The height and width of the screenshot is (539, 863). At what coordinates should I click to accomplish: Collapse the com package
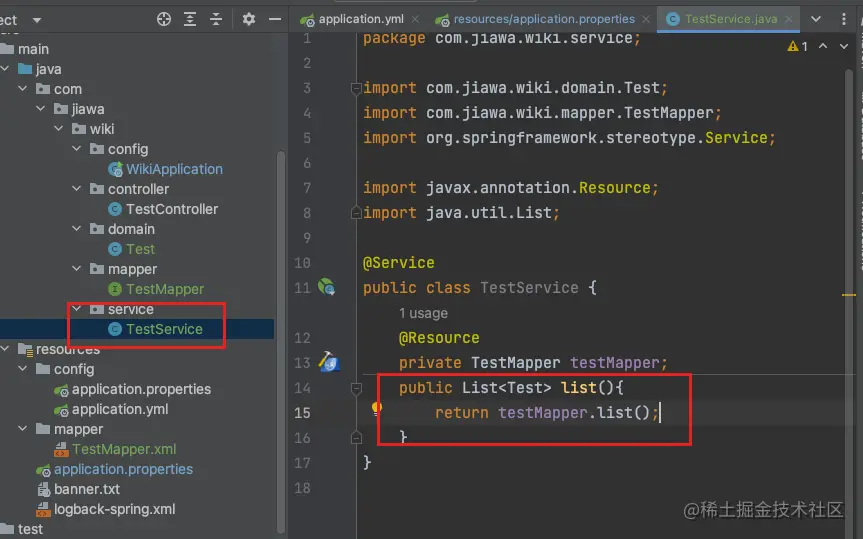tap(23, 89)
